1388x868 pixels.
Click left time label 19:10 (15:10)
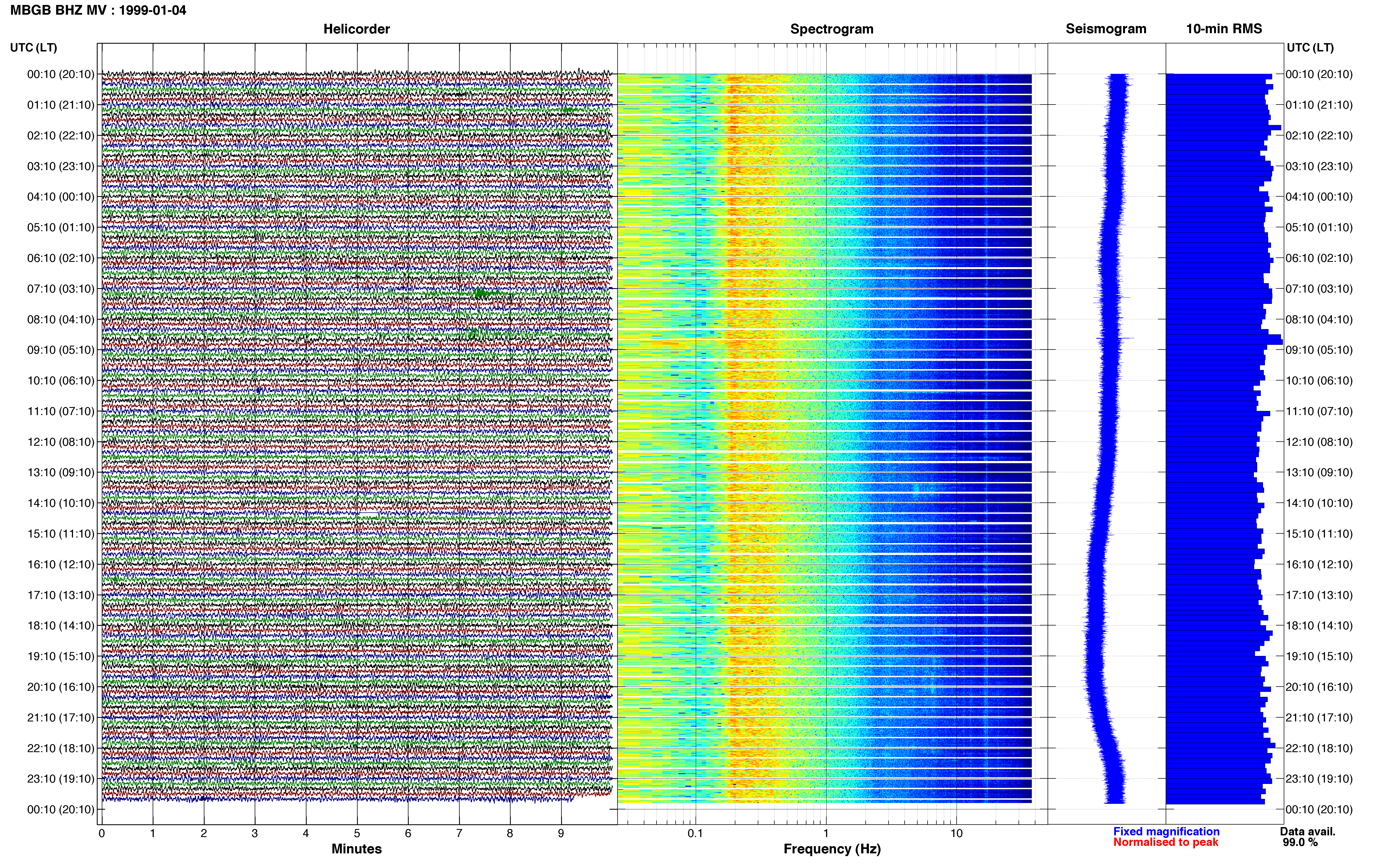[x=61, y=656]
